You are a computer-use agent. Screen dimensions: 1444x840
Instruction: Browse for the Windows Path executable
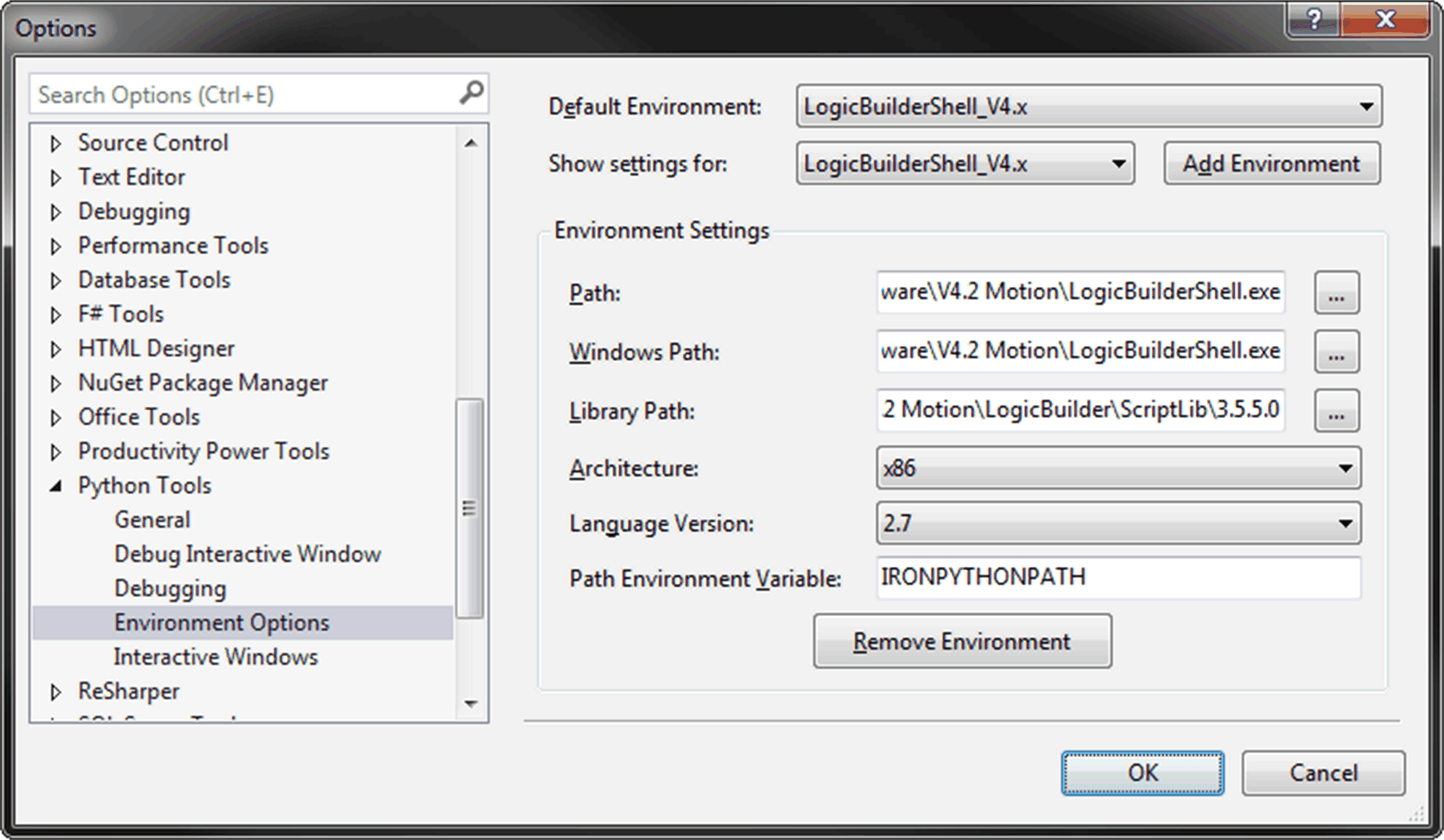[1336, 352]
